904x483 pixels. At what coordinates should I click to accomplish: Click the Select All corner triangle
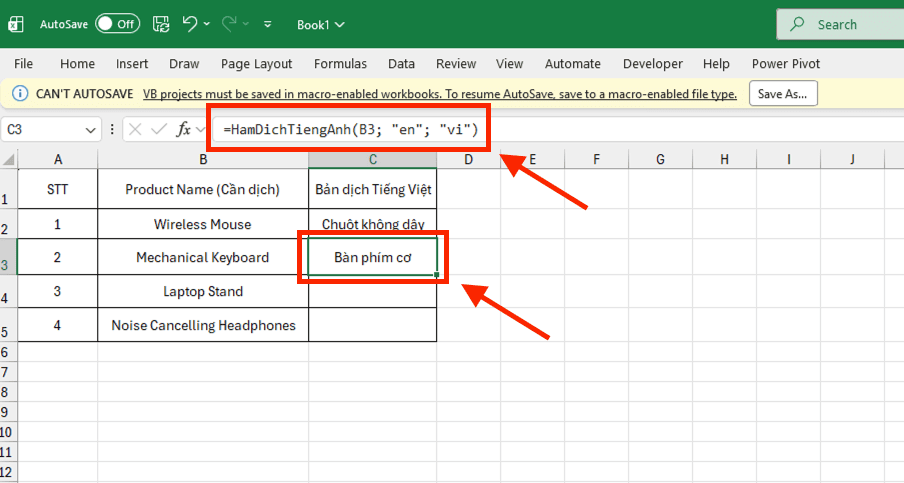click(9, 159)
